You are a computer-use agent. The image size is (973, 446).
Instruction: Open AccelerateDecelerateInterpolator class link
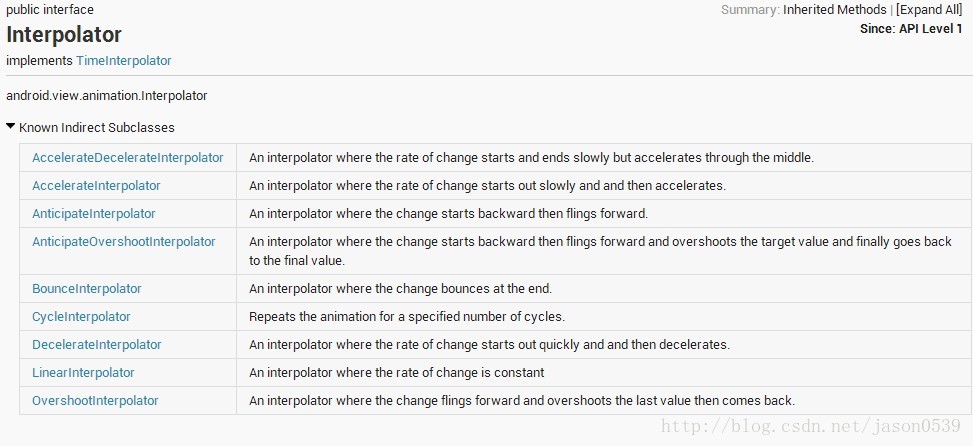click(x=128, y=158)
